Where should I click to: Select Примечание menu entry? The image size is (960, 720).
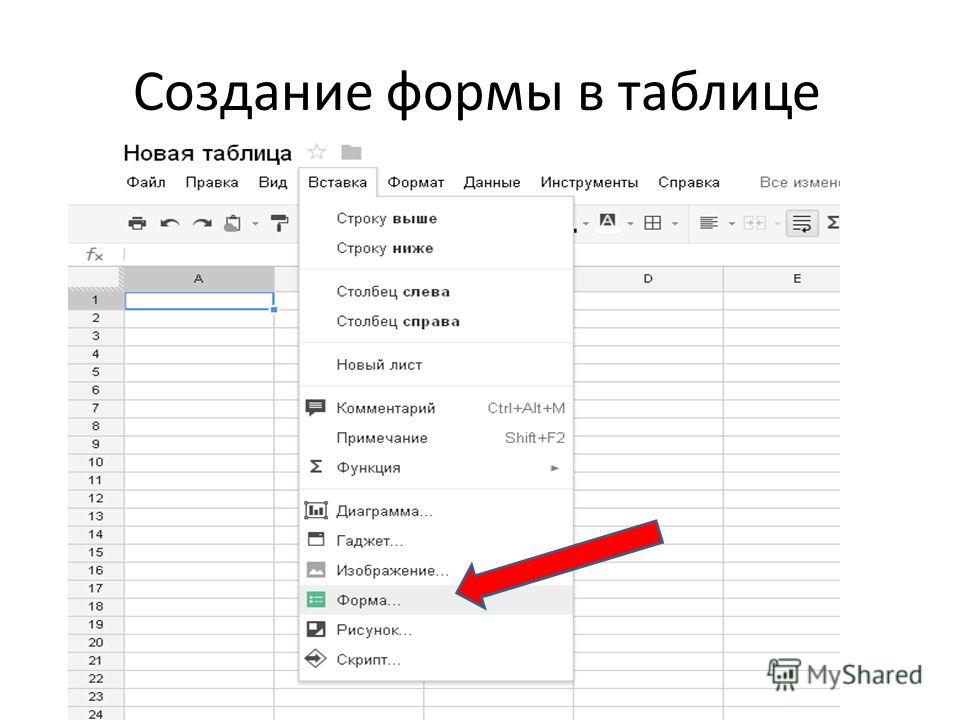pos(436,438)
